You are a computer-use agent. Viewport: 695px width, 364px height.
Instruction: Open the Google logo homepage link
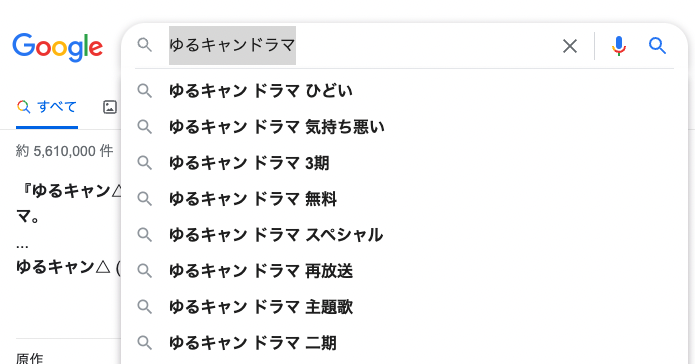[x=58, y=47]
